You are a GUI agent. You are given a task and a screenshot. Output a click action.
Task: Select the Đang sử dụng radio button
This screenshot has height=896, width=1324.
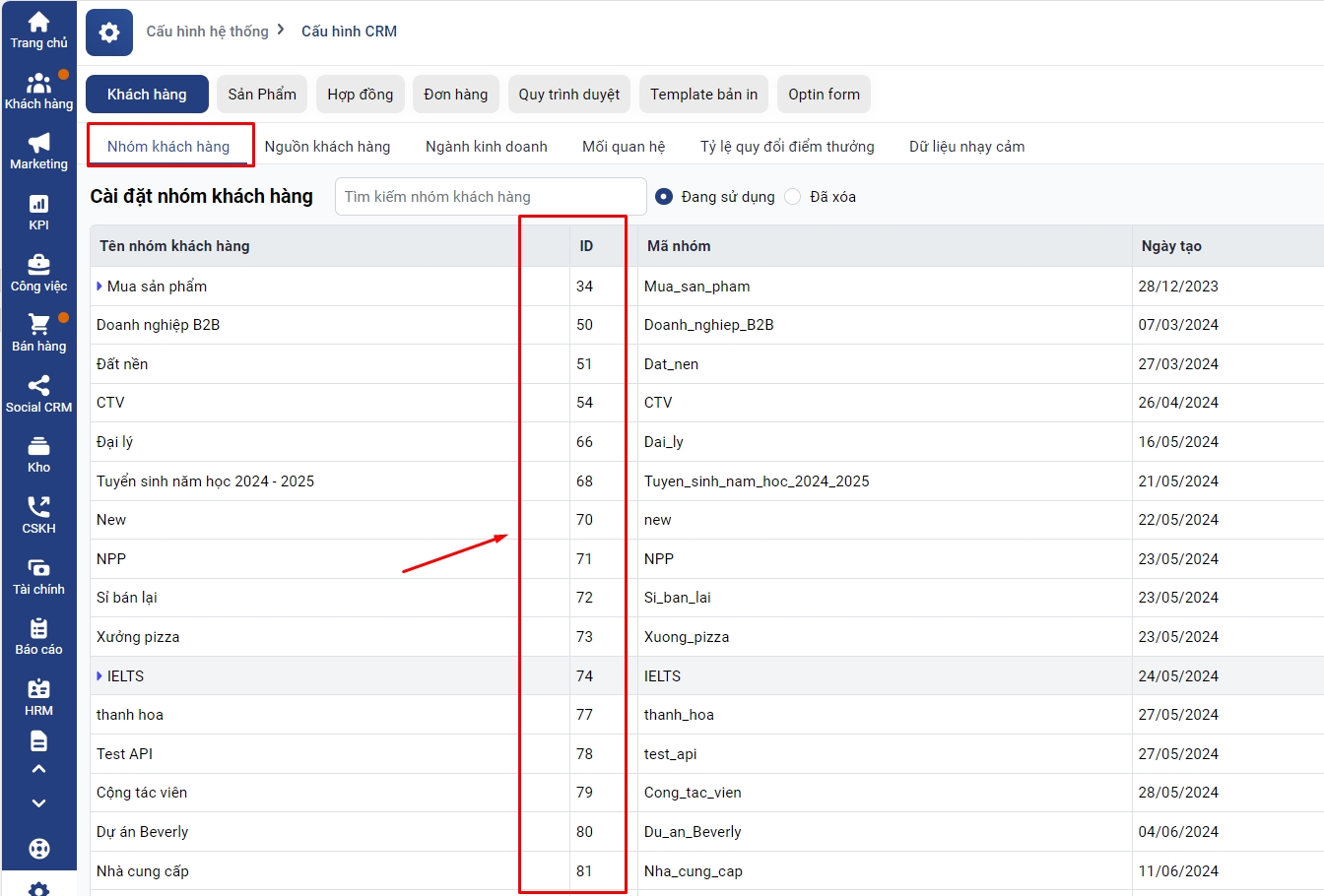tap(664, 197)
